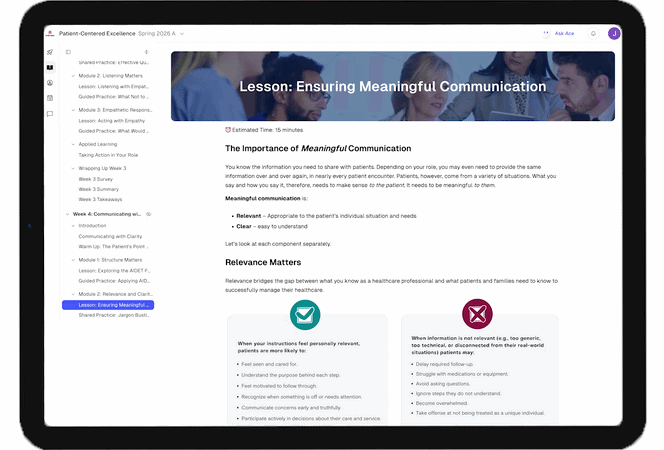Viewport: 664px width, 450px height.
Task: Click 'Feel seen and cared for' bullet
Action: [x=269, y=364]
